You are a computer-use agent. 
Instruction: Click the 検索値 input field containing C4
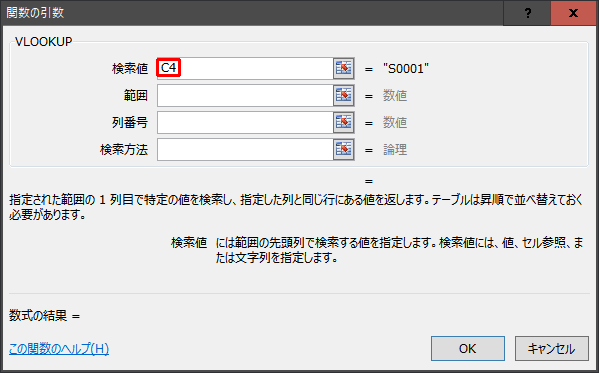click(245, 68)
